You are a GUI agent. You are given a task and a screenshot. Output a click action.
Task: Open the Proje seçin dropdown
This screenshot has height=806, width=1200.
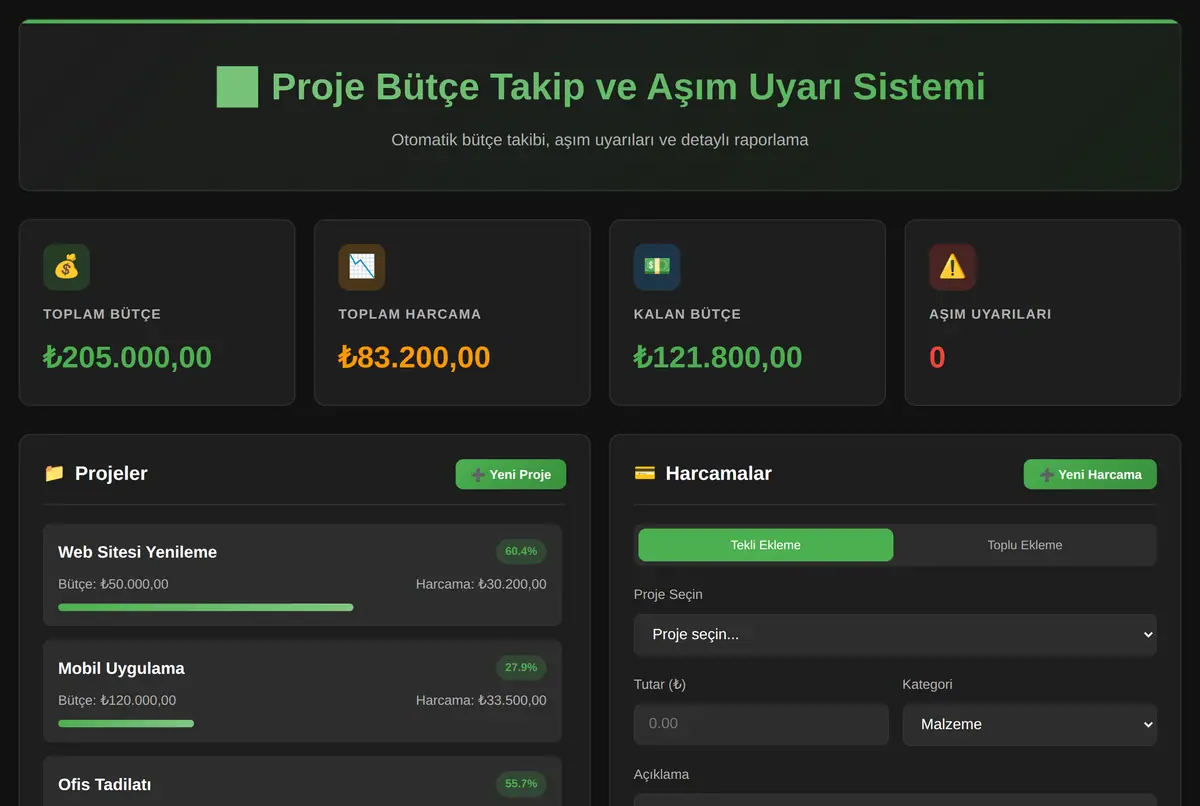click(895, 635)
